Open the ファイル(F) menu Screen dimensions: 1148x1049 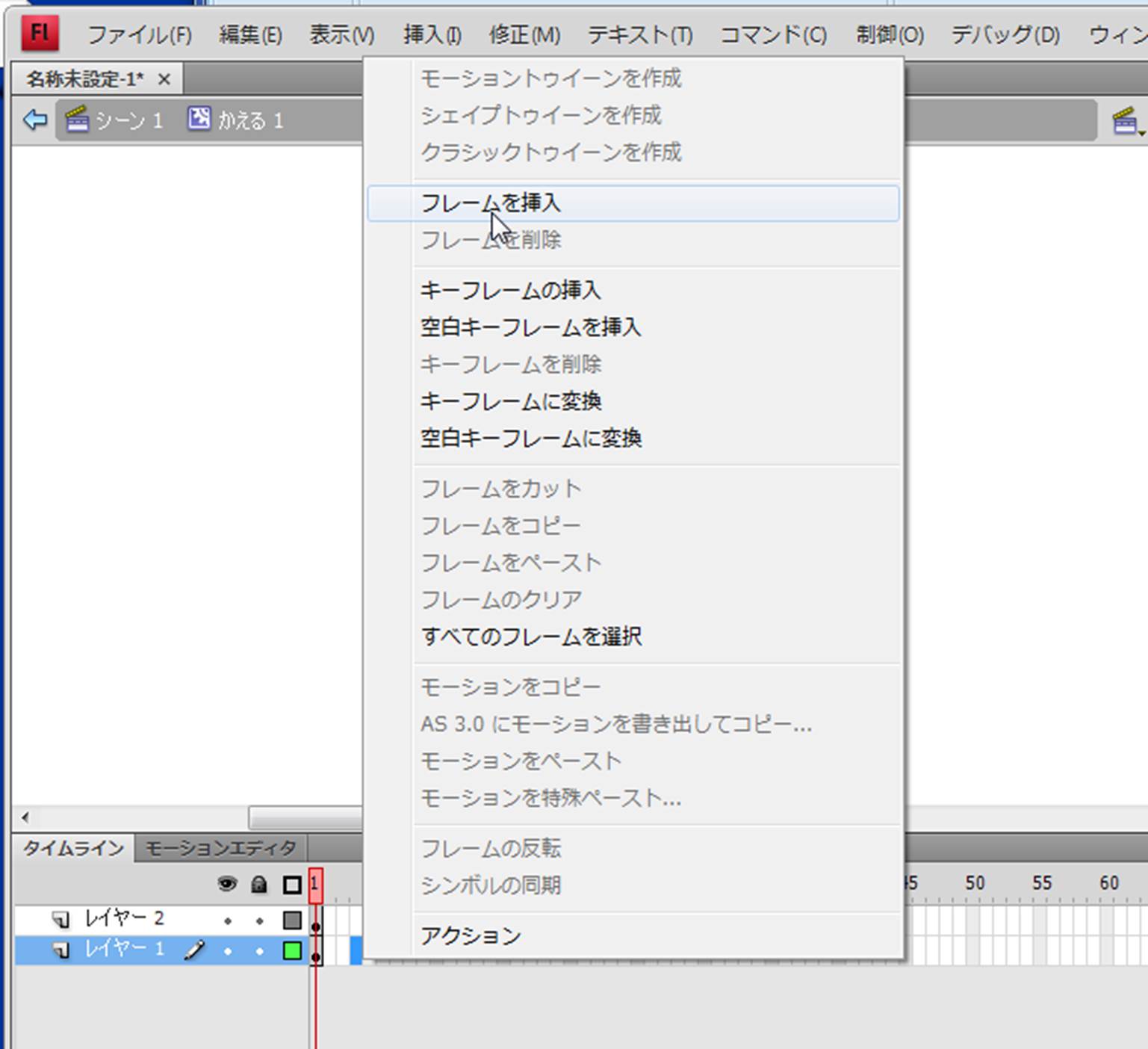coord(140,35)
